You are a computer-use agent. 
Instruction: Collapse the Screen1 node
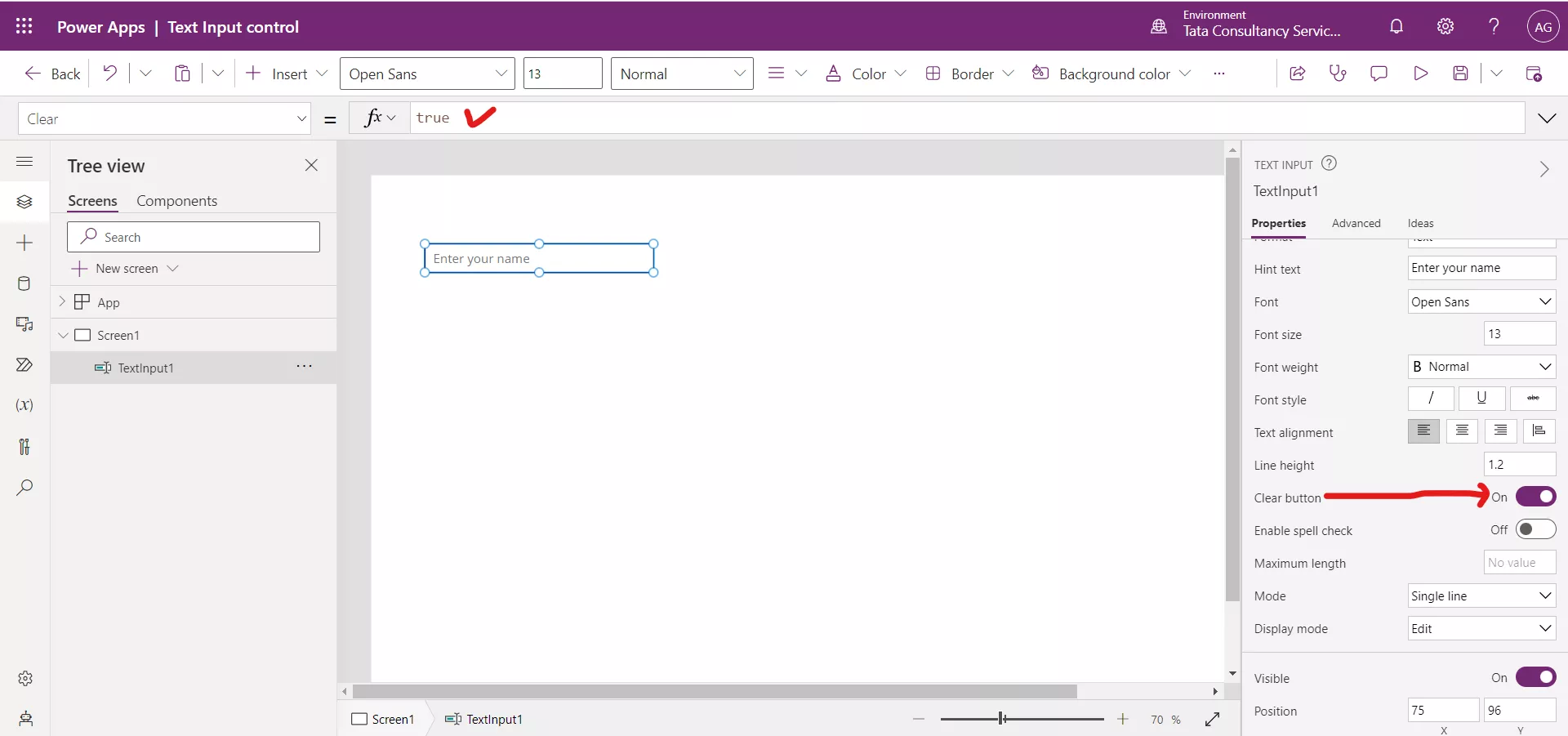click(63, 335)
